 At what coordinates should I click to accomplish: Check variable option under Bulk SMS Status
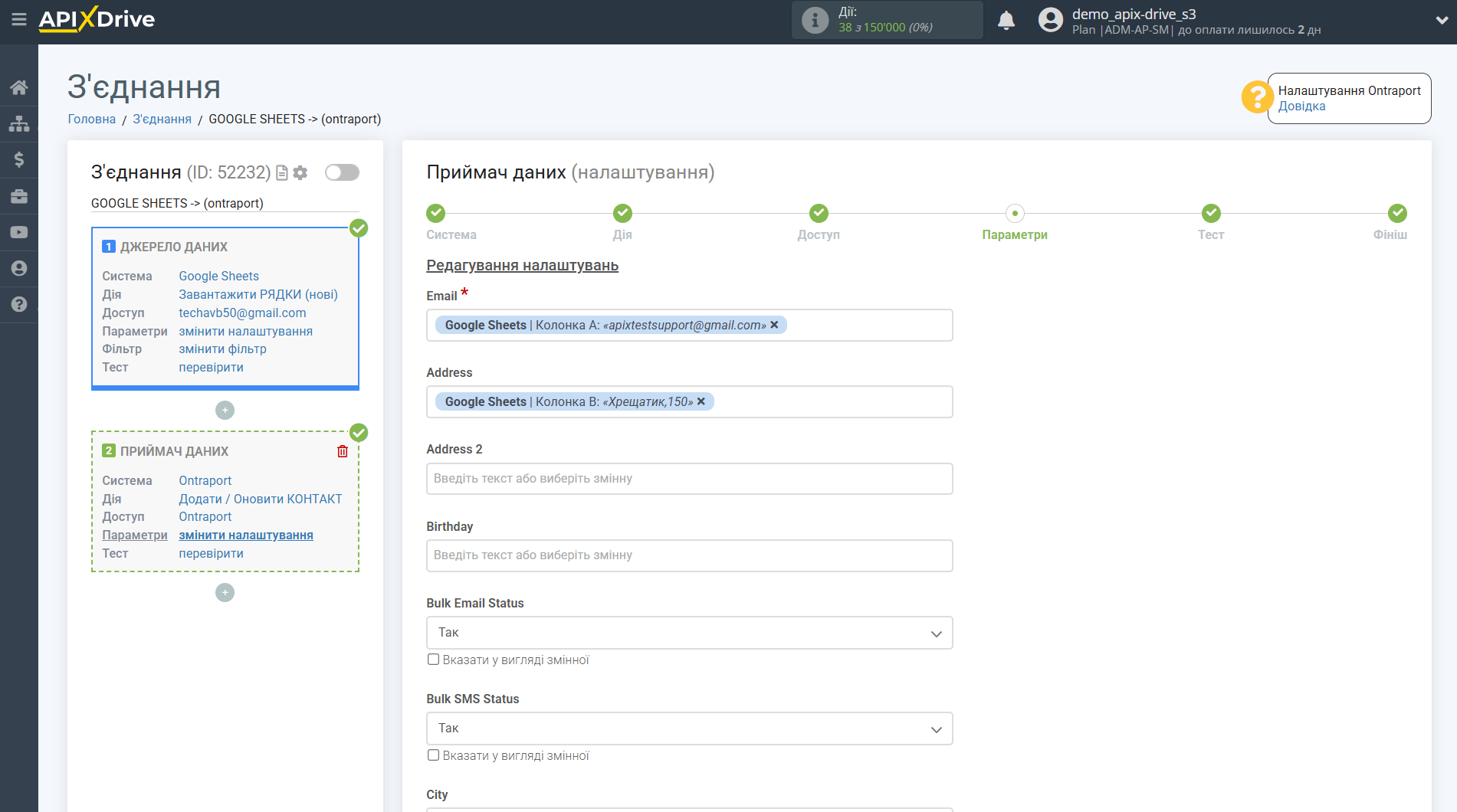[434, 755]
